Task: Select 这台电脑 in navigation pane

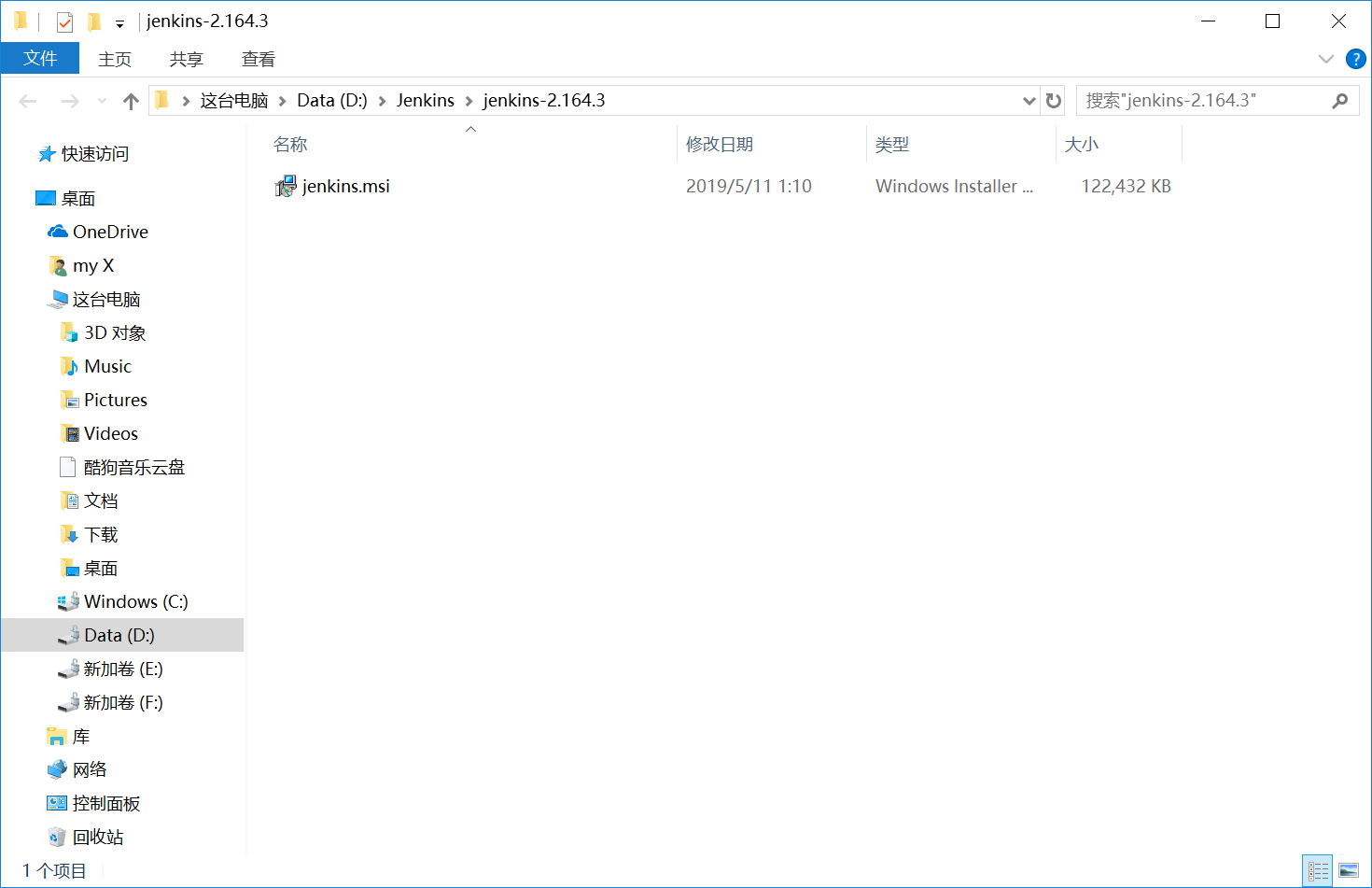Action: [x=106, y=299]
